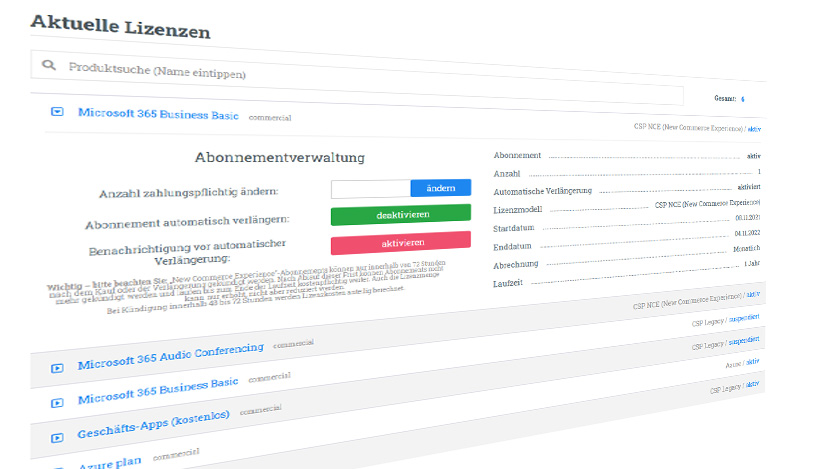Click commercial tag beside Audio Conferencing
The width and height of the screenshot is (833, 469).
click(x=293, y=344)
